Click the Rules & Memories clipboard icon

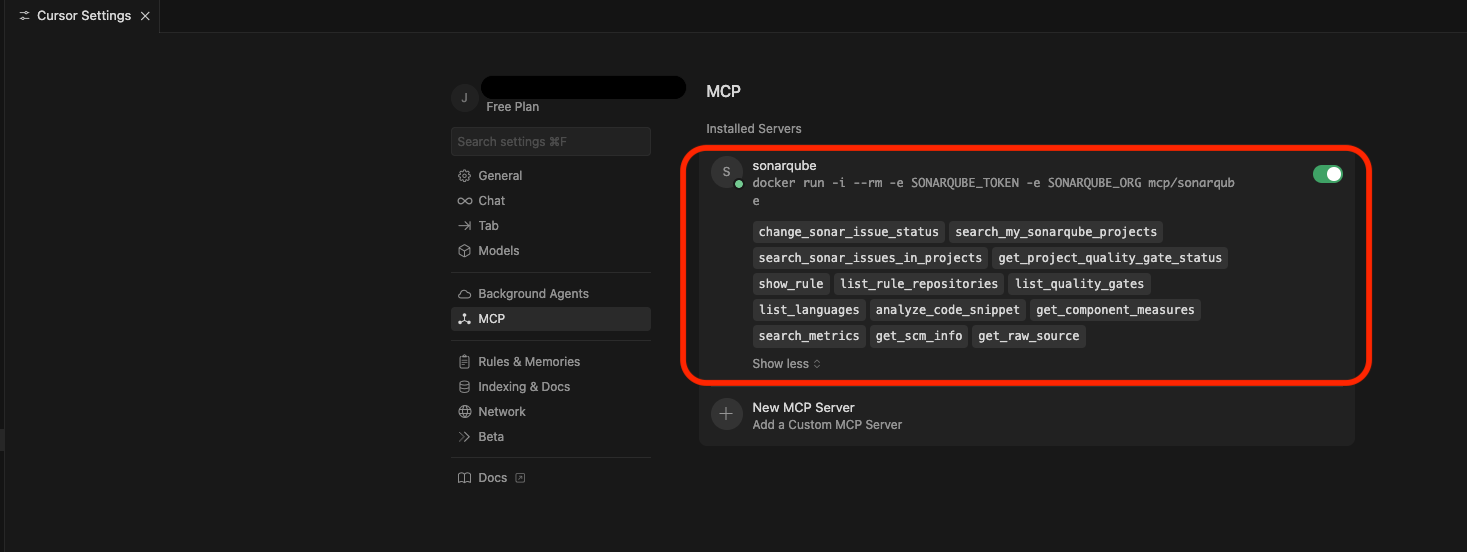point(464,362)
